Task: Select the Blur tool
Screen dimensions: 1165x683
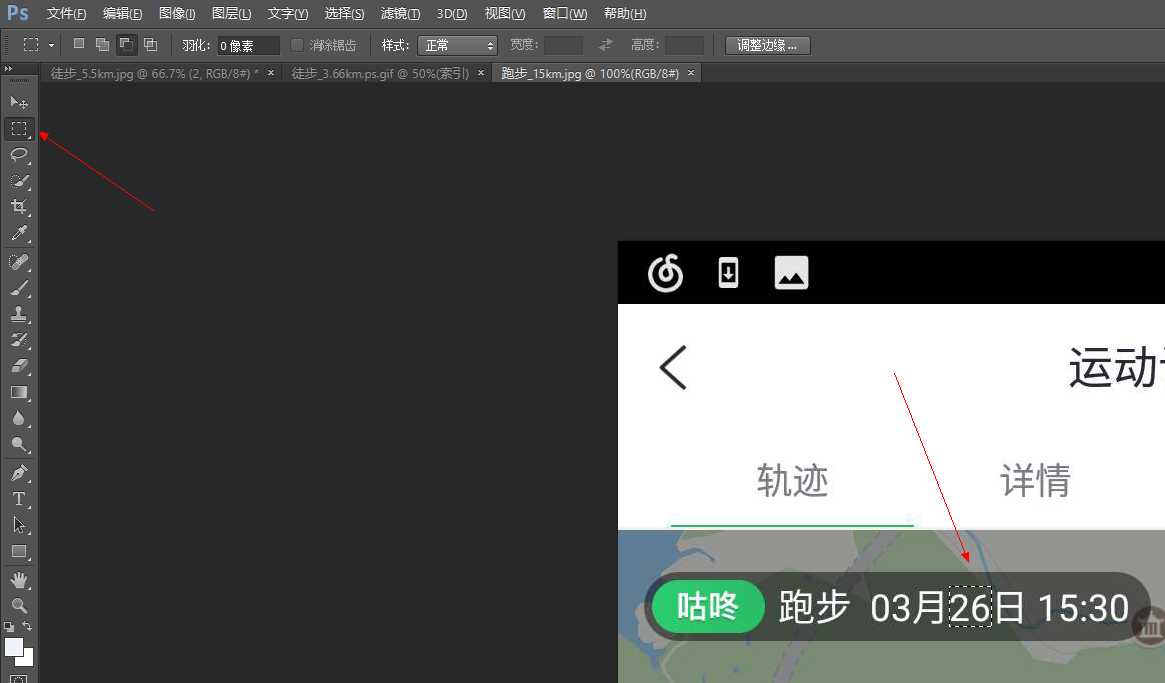Action: 19,418
